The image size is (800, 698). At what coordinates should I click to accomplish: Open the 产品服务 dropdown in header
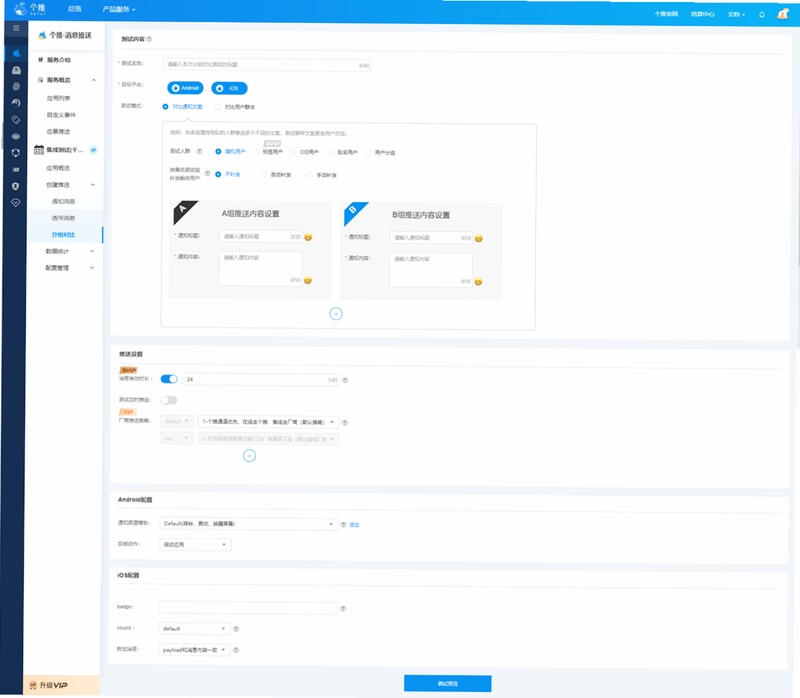coord(119,9)
